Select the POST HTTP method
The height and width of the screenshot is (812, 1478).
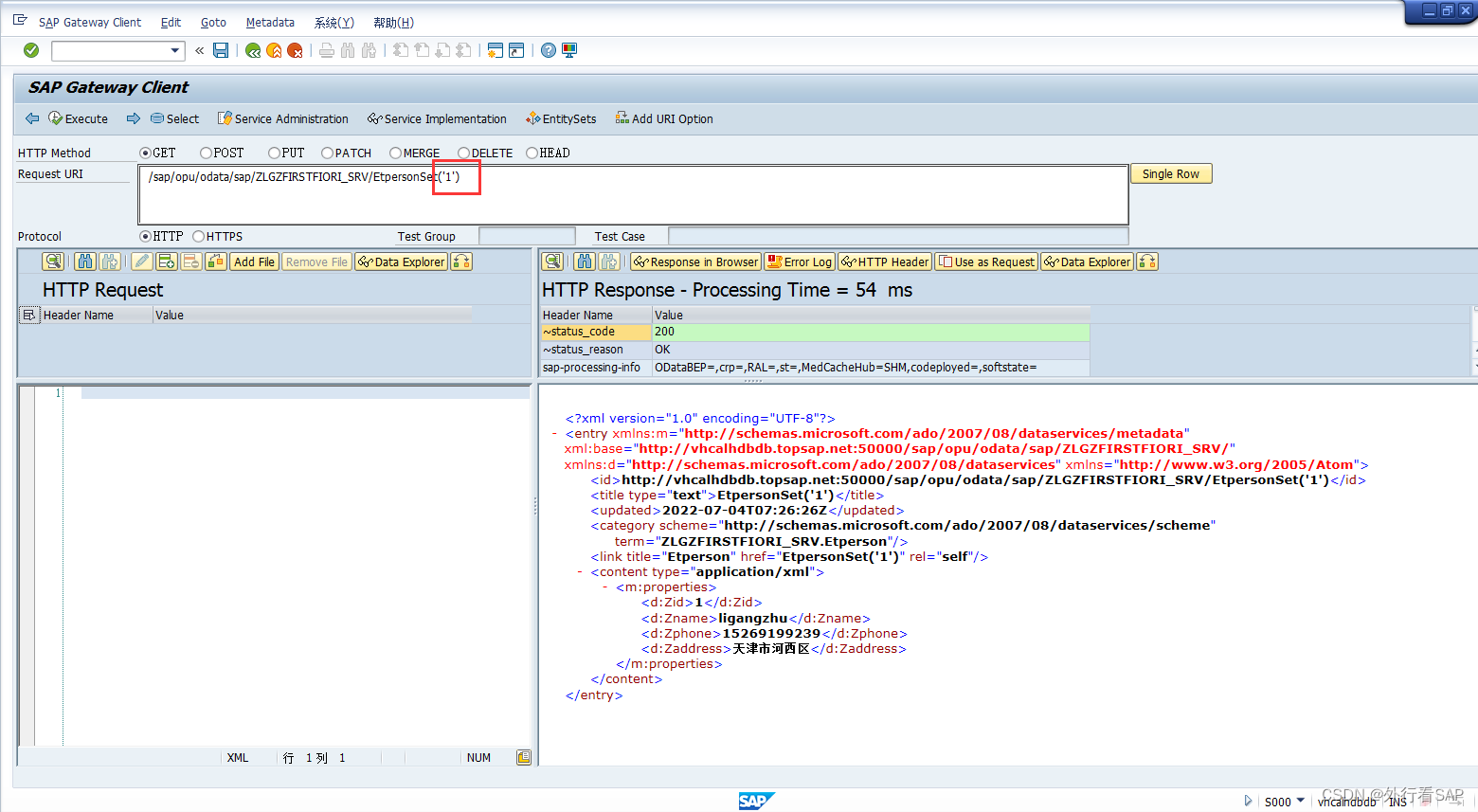click(x=206, y=153)
